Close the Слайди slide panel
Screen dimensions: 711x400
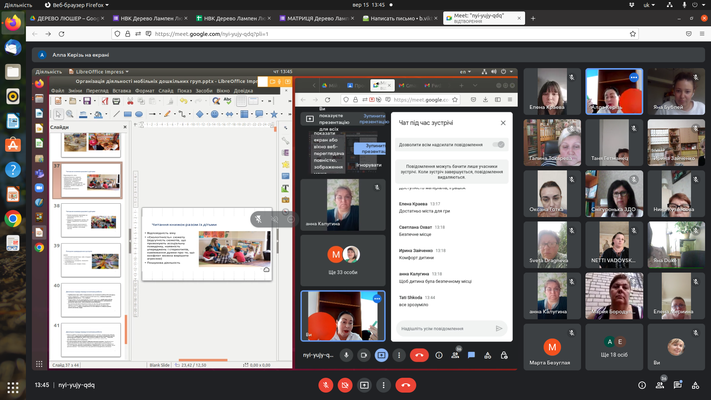[125, 127]
